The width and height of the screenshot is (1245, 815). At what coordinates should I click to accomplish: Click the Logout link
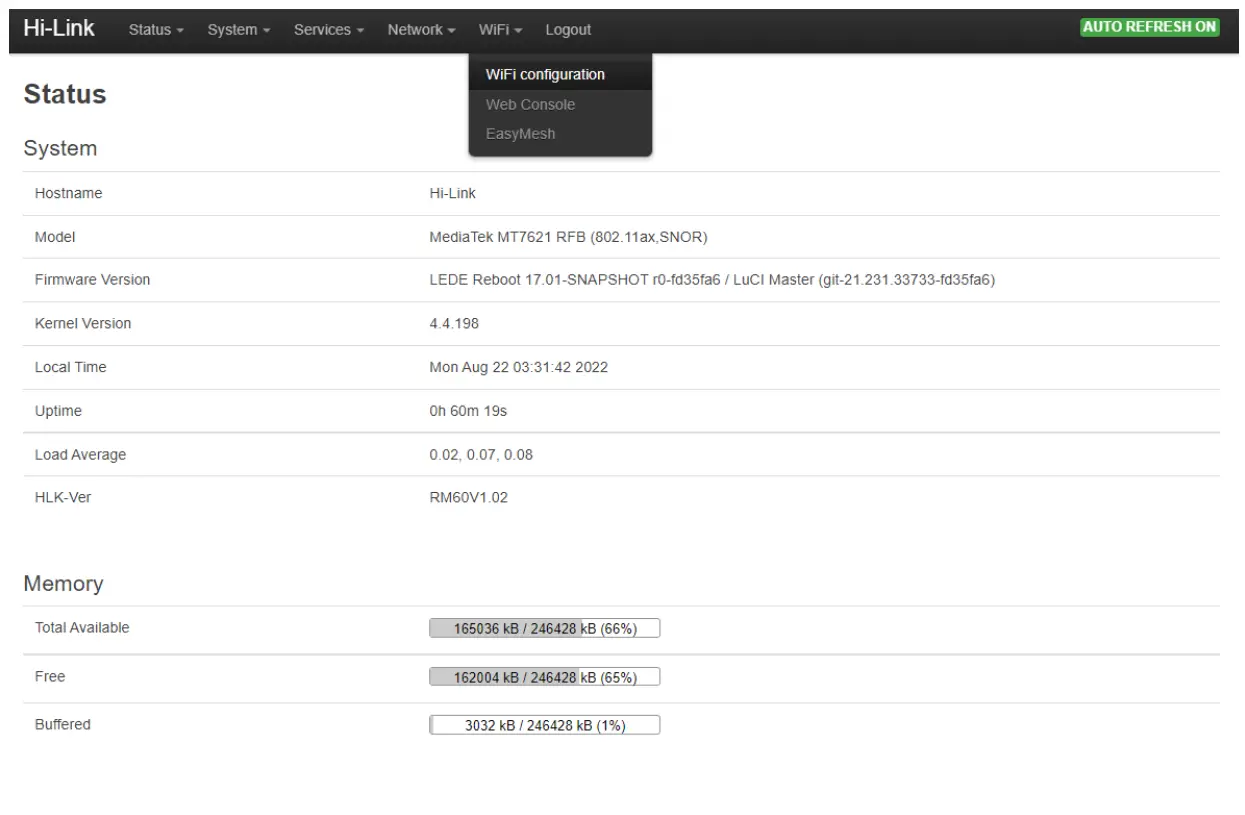click(x=567, y=29)
